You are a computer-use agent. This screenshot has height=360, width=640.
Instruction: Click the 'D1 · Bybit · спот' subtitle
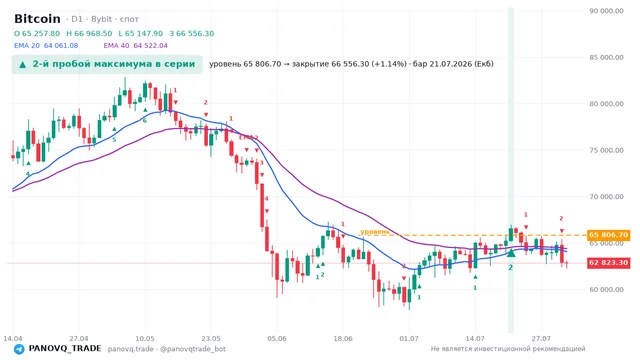[102, 19]
